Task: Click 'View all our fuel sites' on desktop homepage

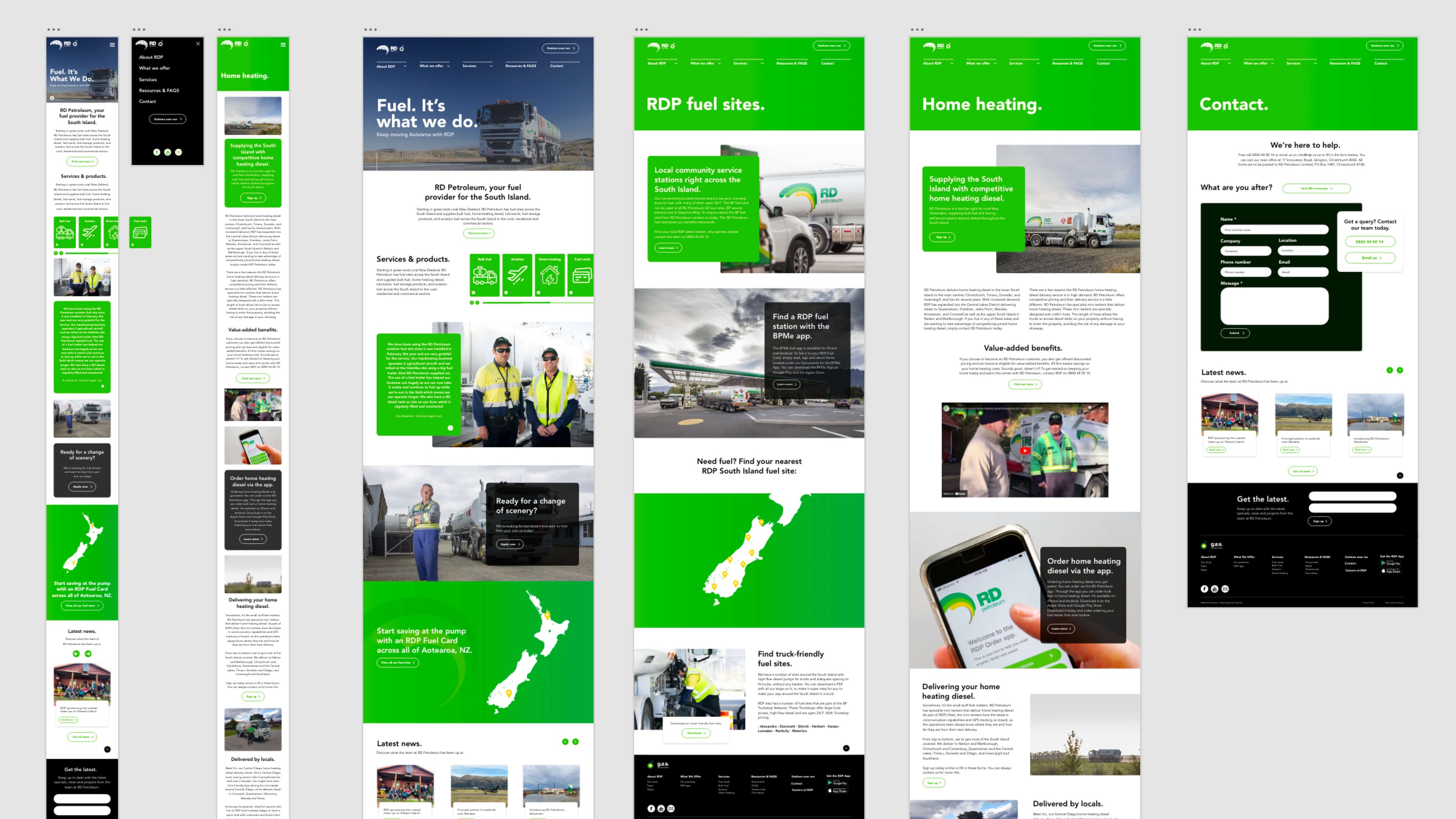Action: [398, 662]
